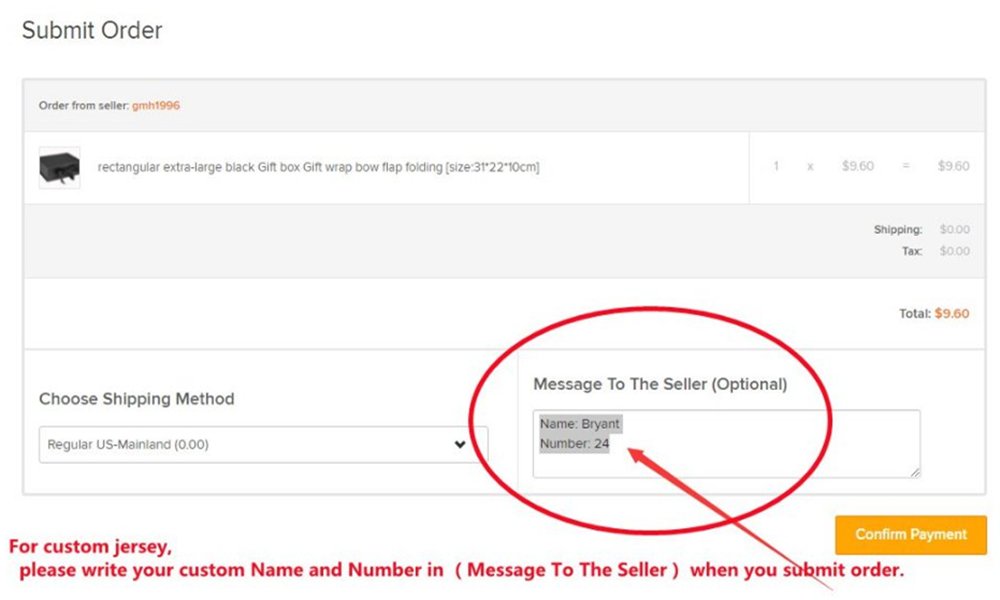Click the Total $9.60 amount

[x=952, y=313]
